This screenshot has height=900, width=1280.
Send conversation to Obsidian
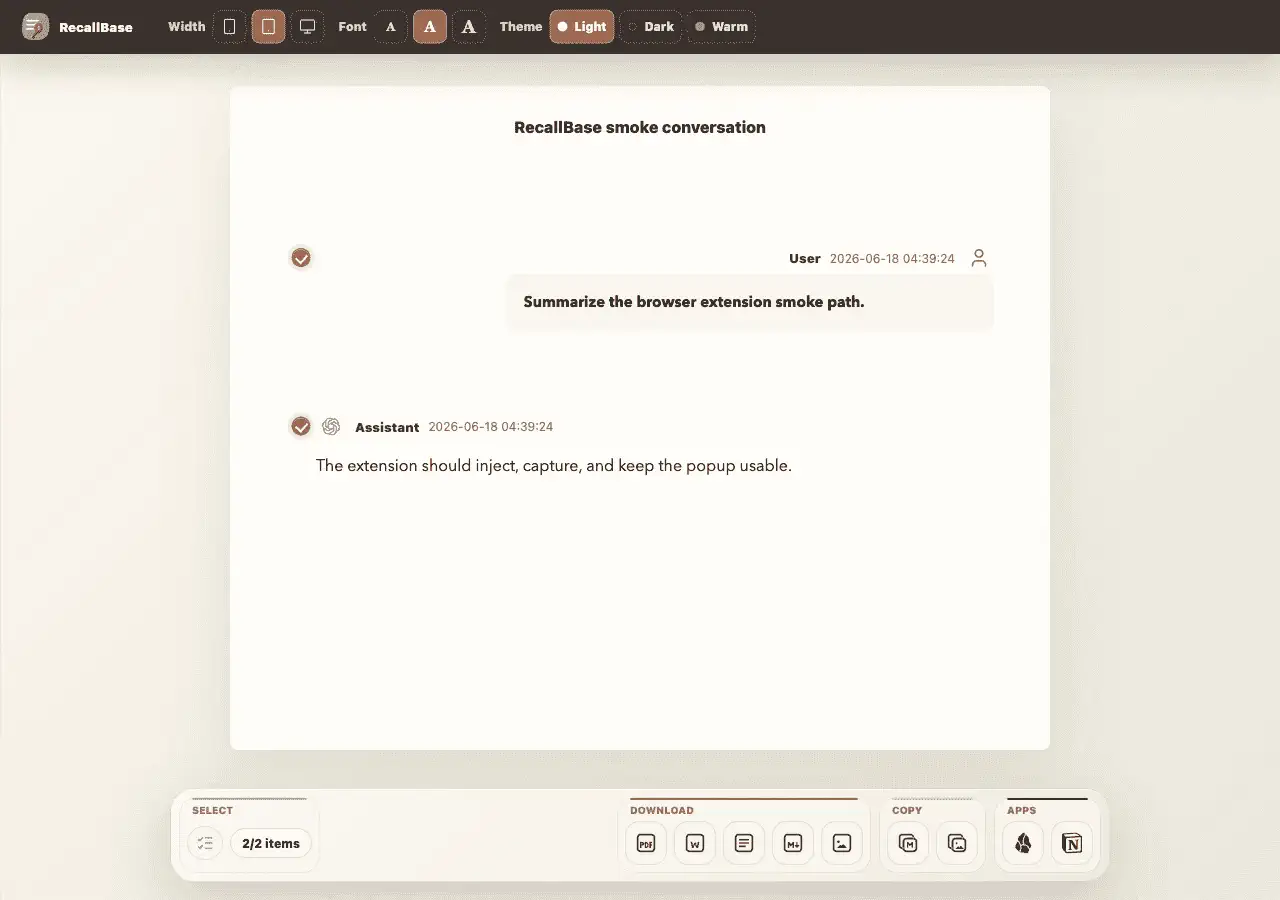[1023, 843]
